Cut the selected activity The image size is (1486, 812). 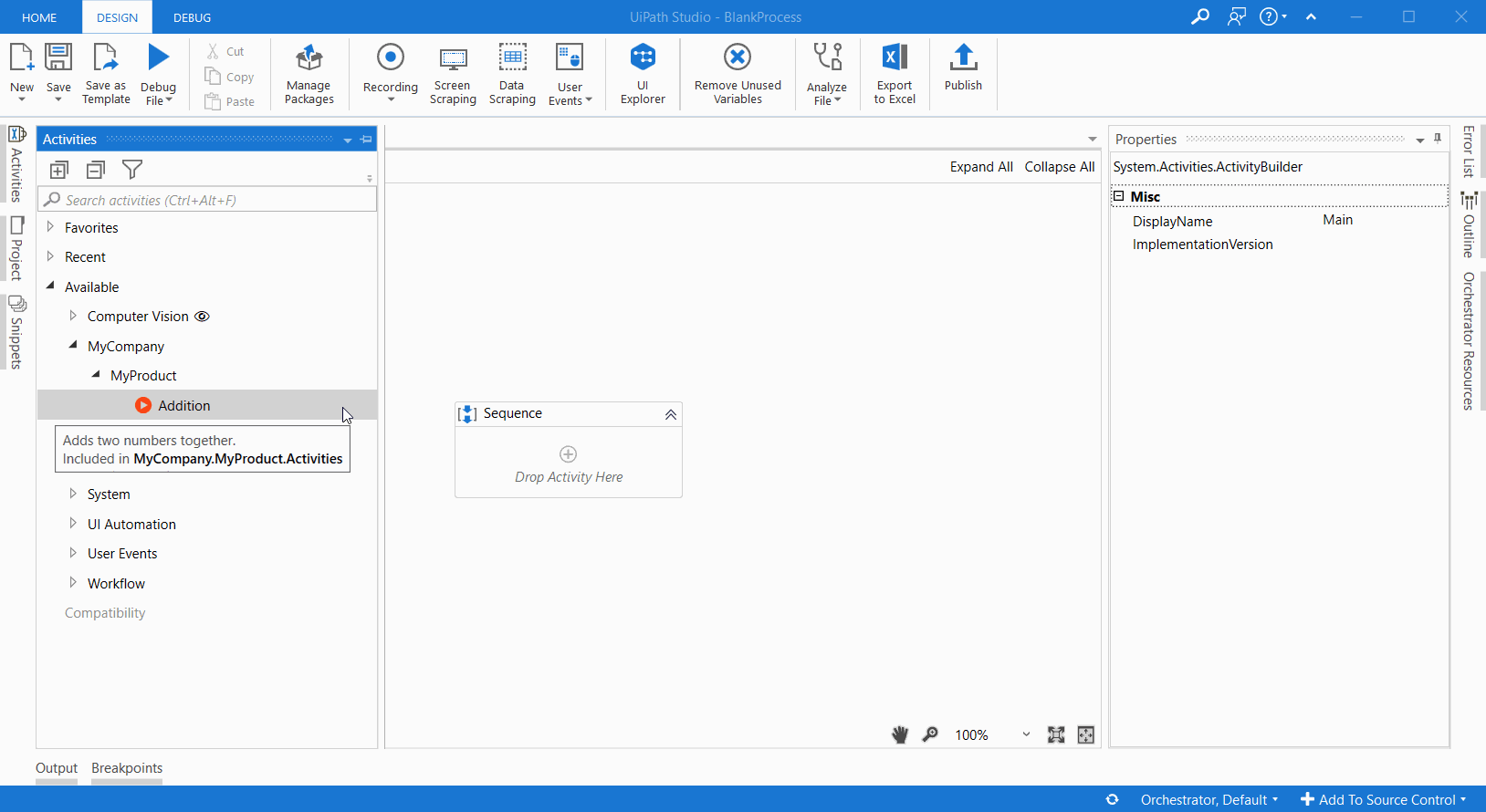pos(225,52)
